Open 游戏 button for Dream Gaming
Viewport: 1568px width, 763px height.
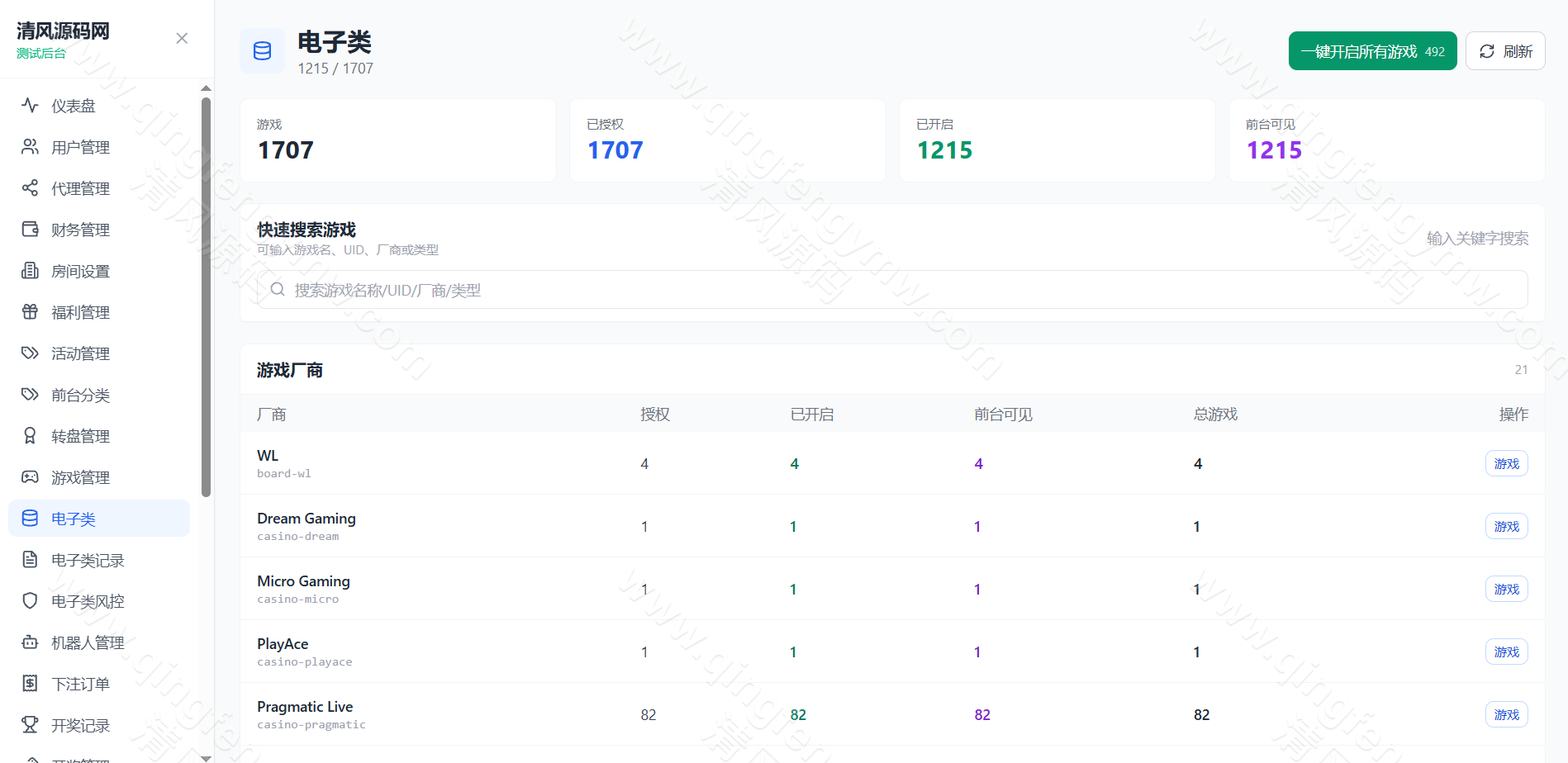click(1506, 526)
